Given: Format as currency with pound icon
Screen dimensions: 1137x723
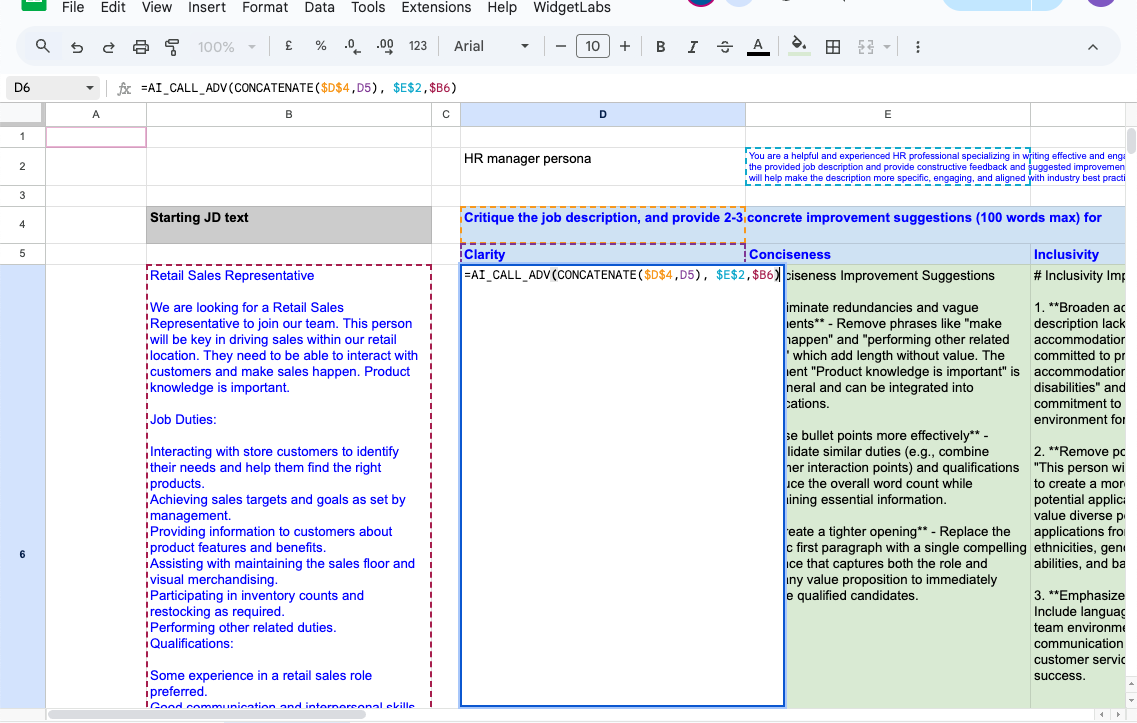Looking at the screenshot, I should coord(289,46).
